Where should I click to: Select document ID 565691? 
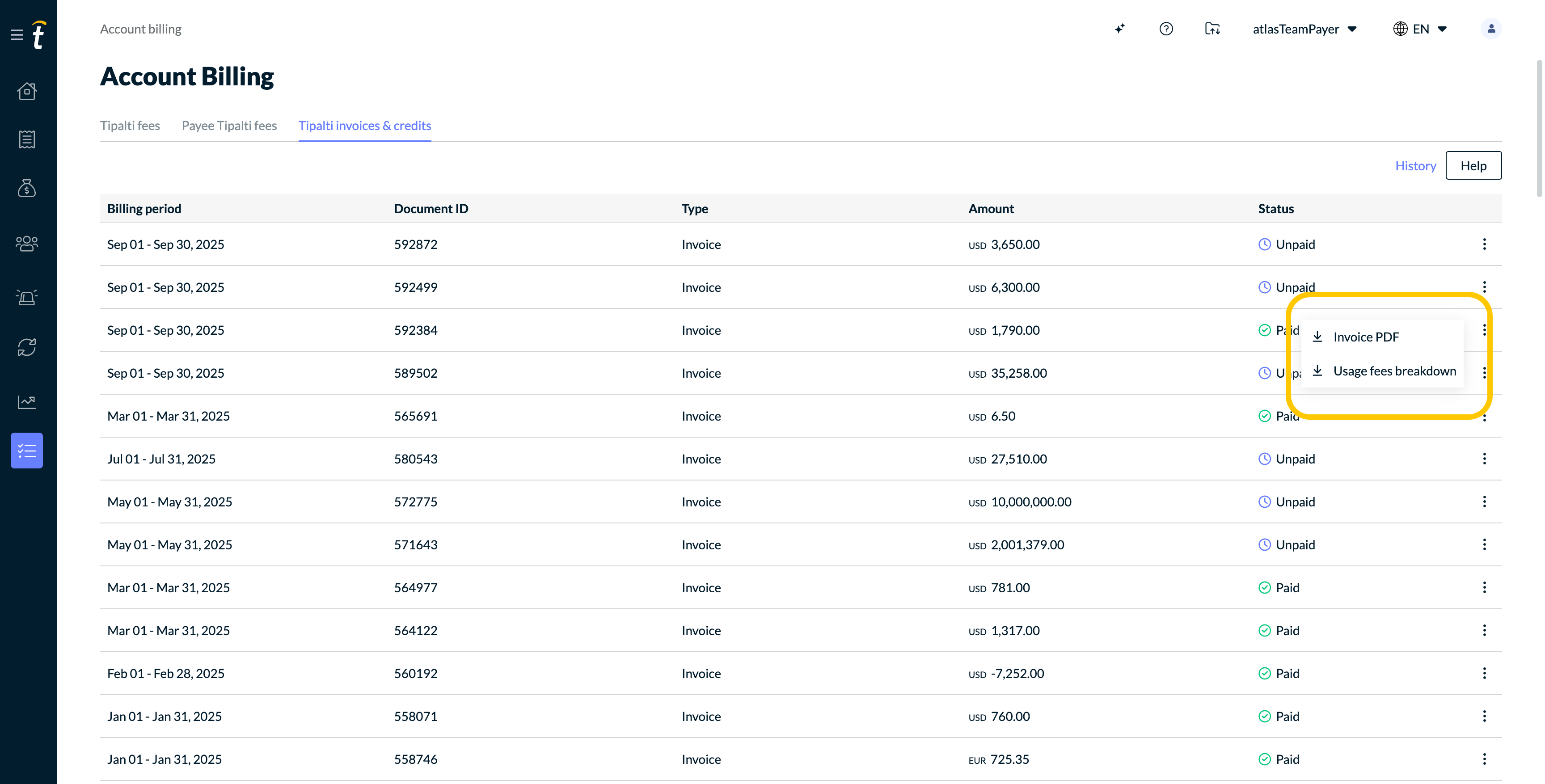(416, 416)
